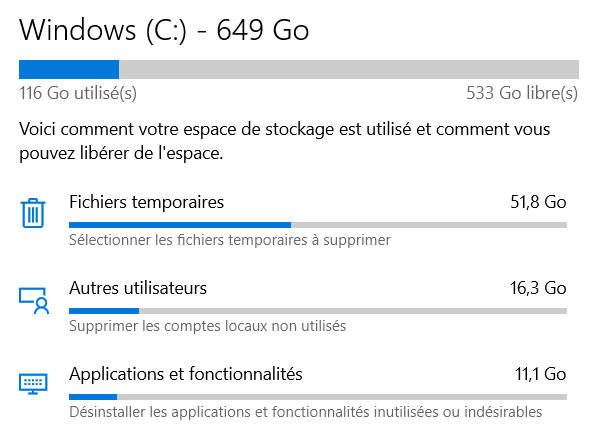
Task: Click the 16,3 Go size value
Action: click(538, 288)
